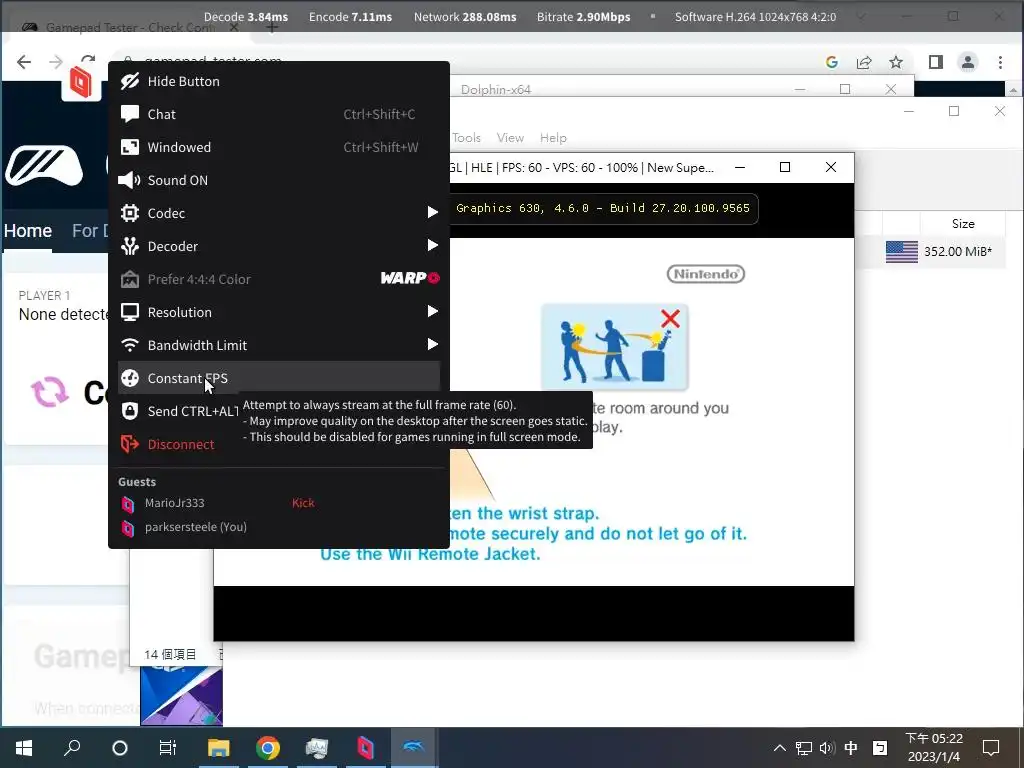
Task: Click the network tray icon
Action: [x=804, y=748]
